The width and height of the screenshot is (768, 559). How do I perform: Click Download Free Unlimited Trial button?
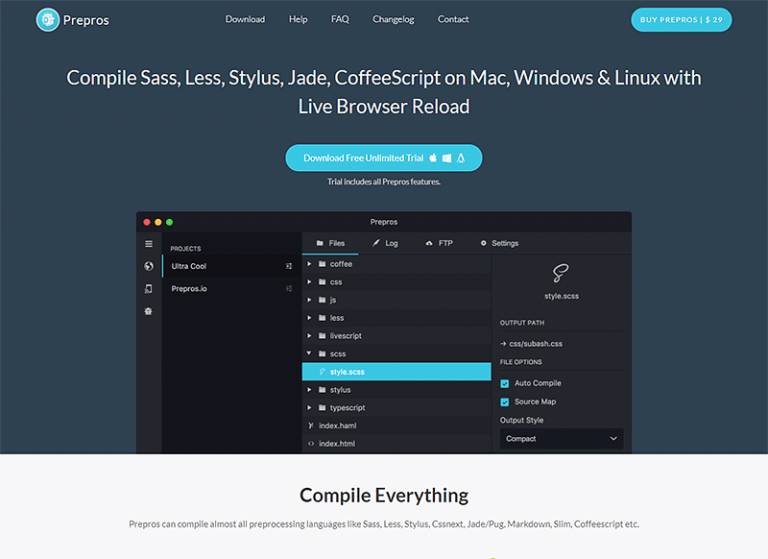[383, 158]
